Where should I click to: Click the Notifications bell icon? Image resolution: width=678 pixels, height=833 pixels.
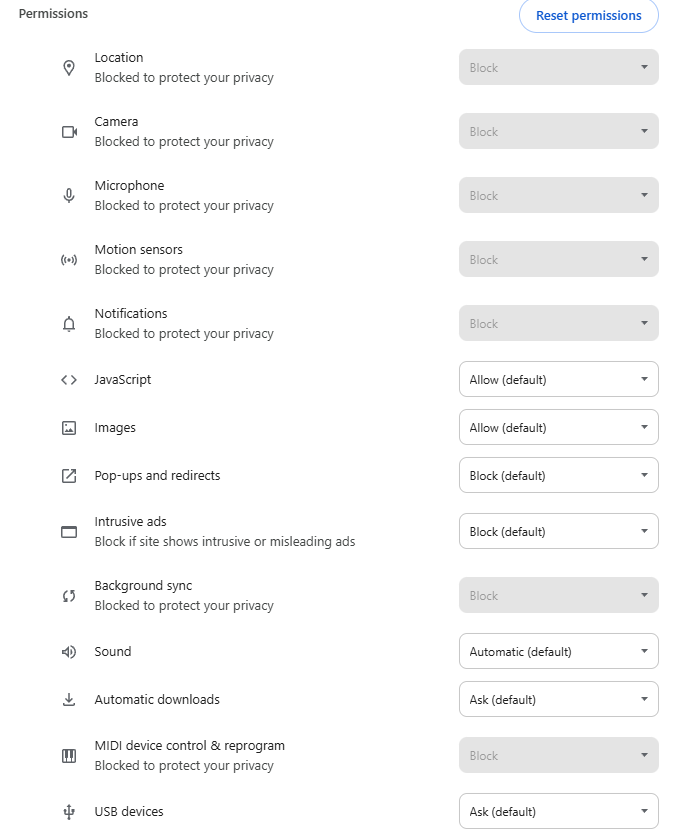click(69, 324)
